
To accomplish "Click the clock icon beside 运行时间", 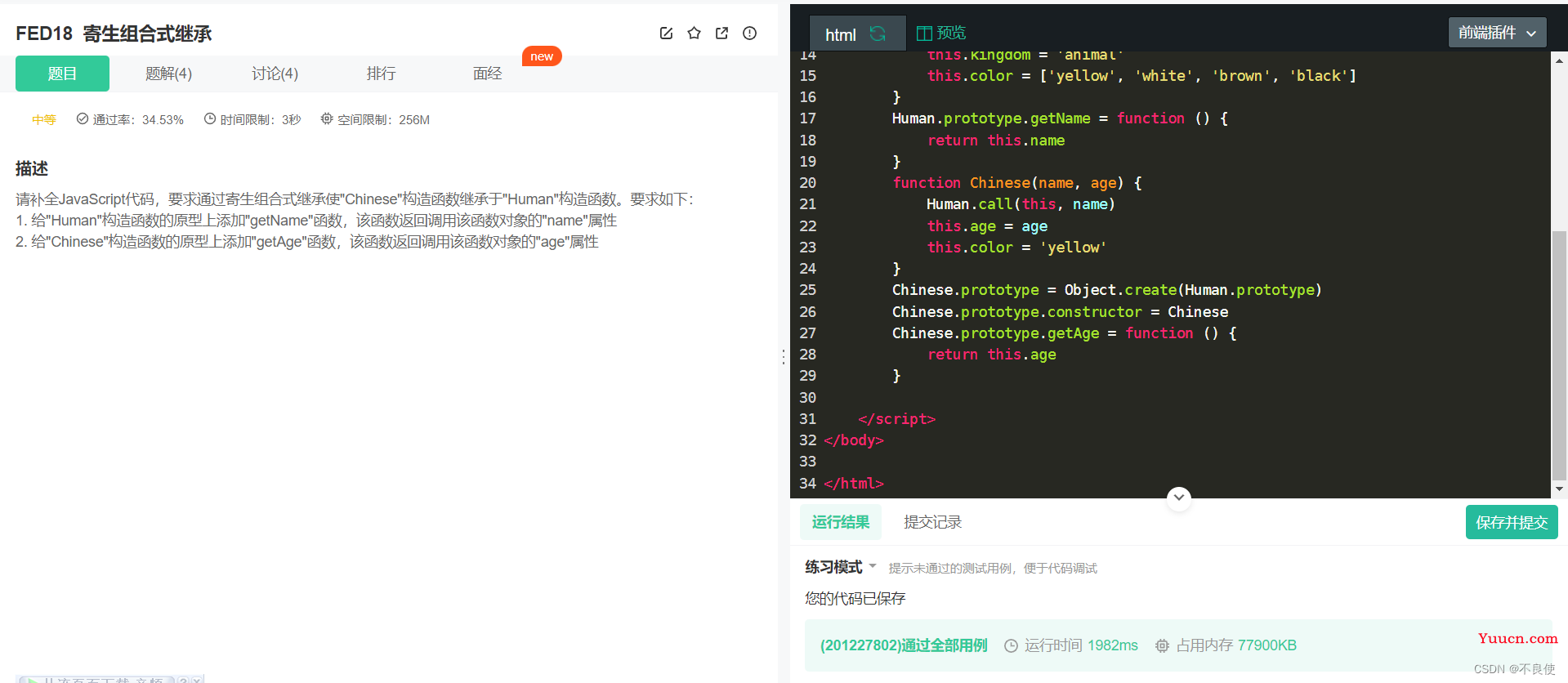I will (1011, 645).
